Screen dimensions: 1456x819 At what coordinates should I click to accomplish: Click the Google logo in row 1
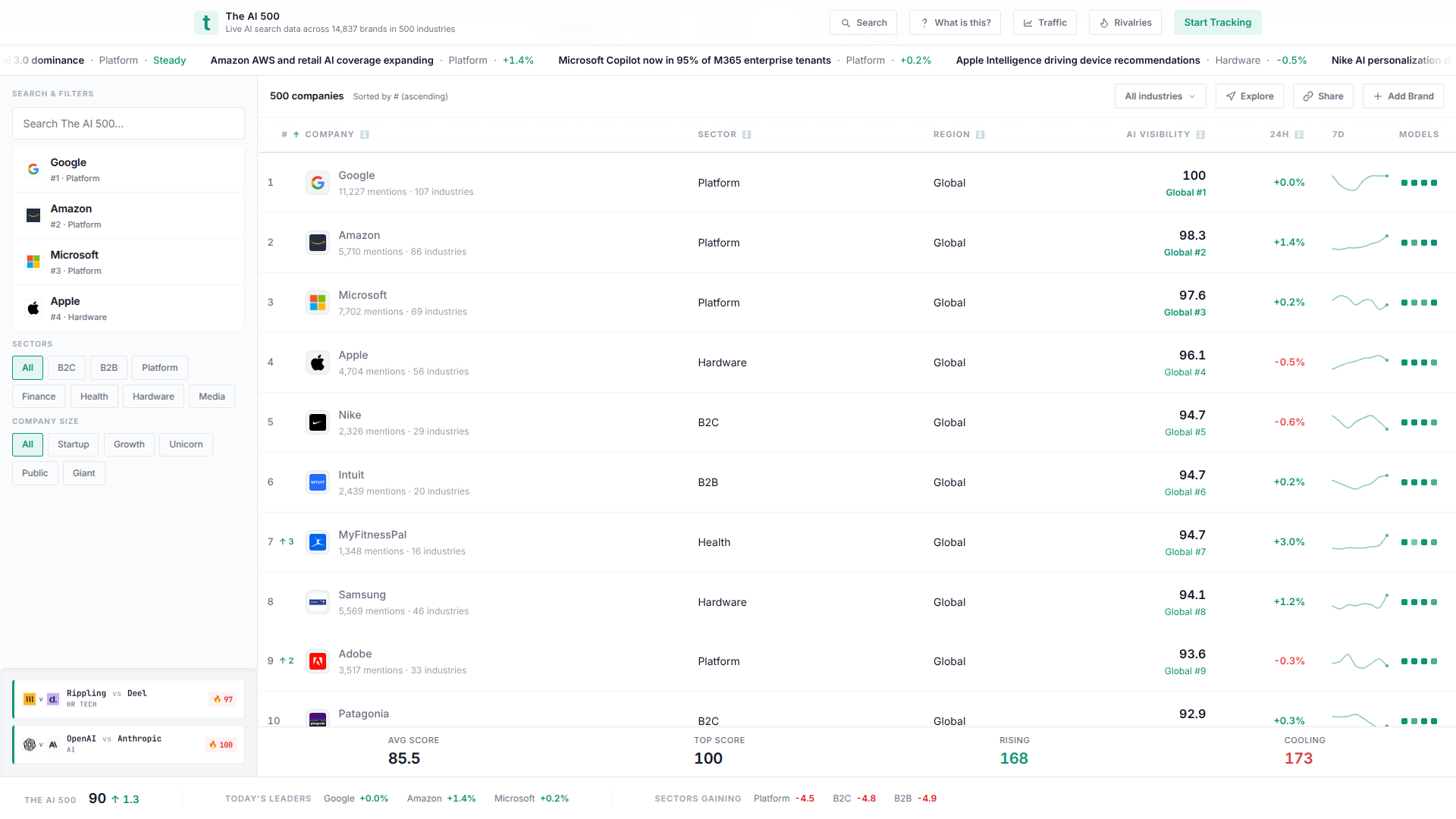(x=318, y=183)
